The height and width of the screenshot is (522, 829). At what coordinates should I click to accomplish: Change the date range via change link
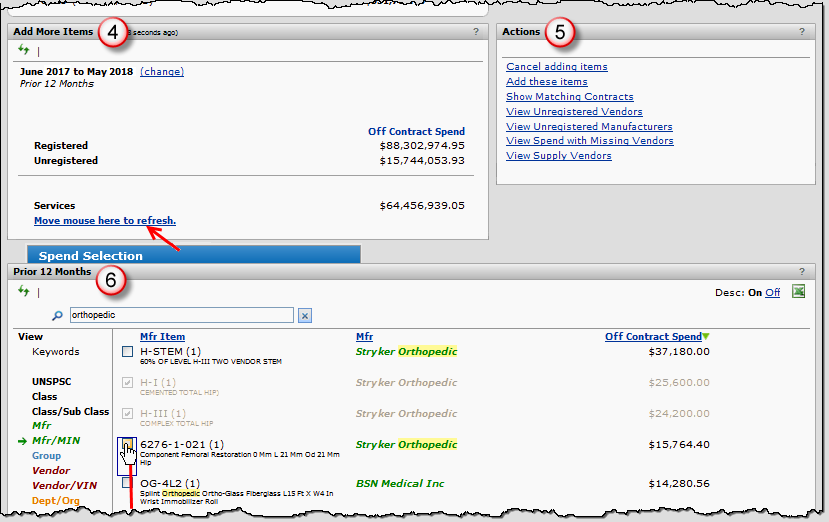coord(161,72)
